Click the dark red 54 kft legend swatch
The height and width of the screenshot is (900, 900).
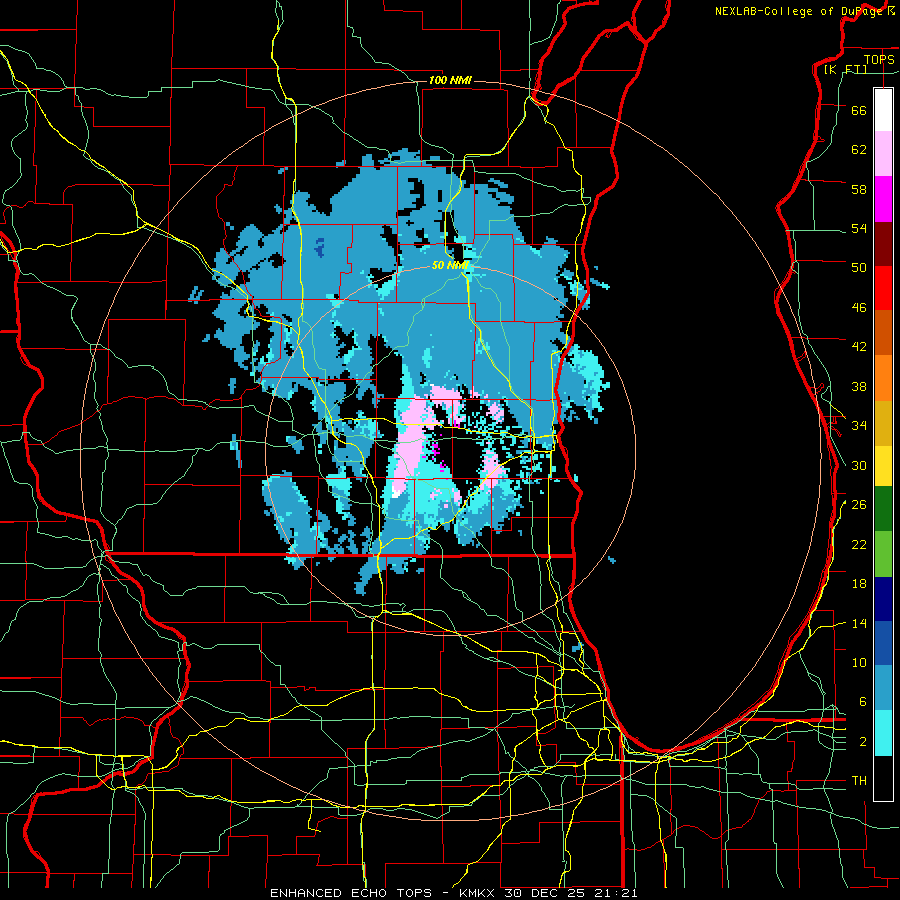[x=883, y=244]
